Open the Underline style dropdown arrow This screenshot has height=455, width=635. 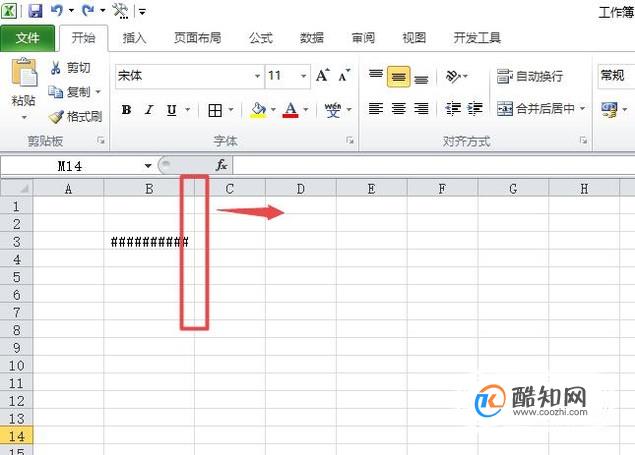point(188,109)
